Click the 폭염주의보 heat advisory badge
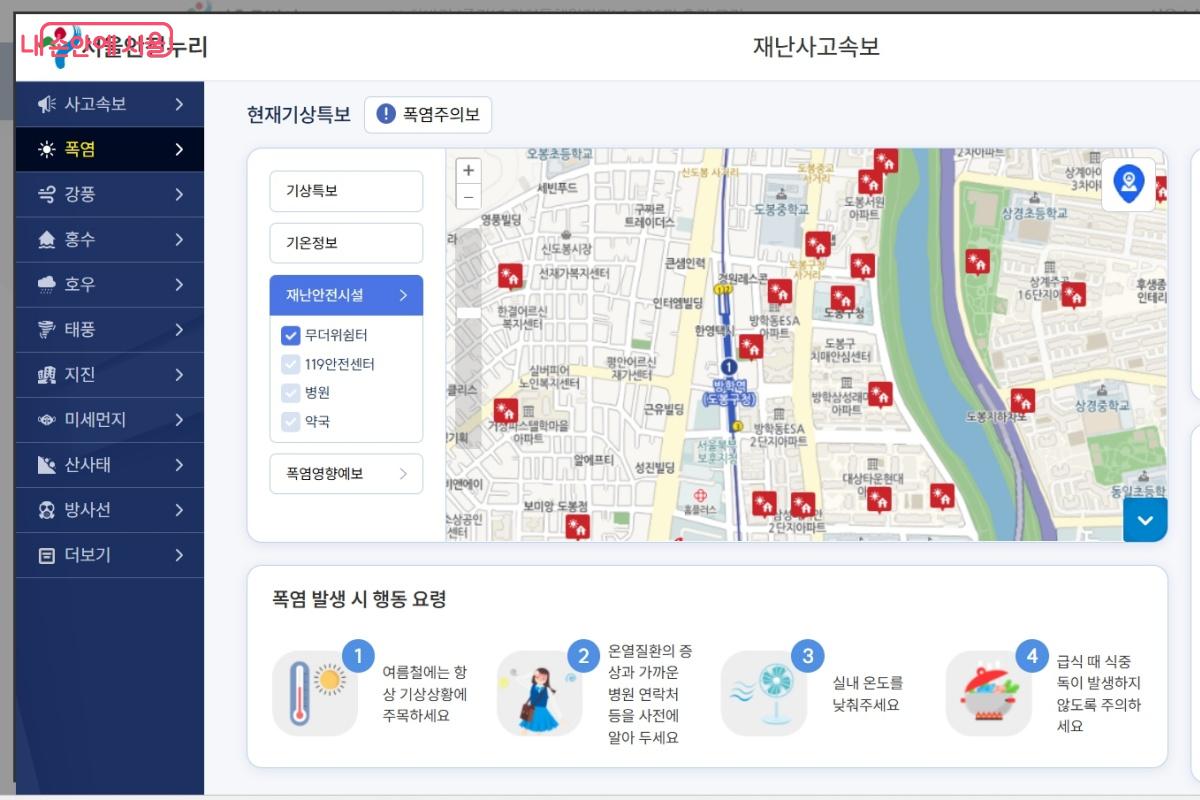This screenshot has width=1200, height=800. click(x=428, y=114)
